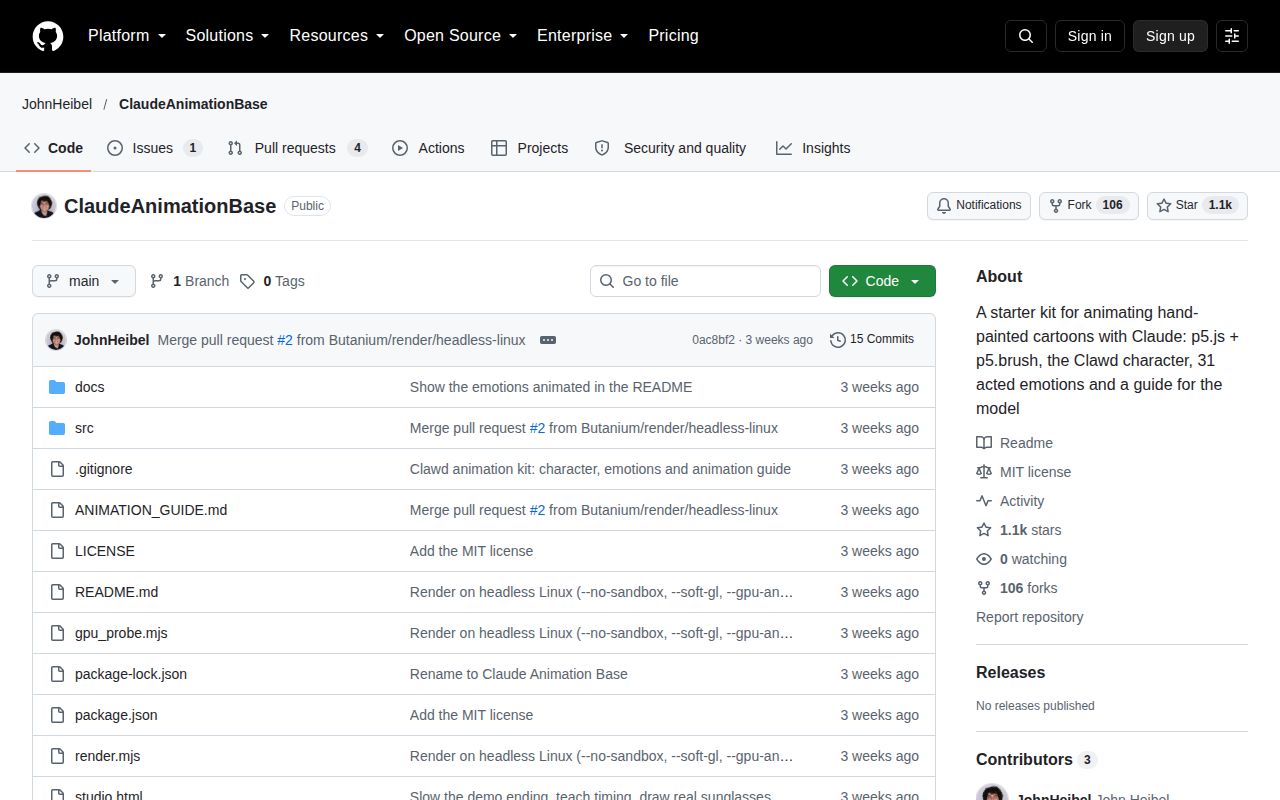This screenshot has width=1280, height=800.
Task: Open the green Code dropdown
Action: tap(882, 281)
